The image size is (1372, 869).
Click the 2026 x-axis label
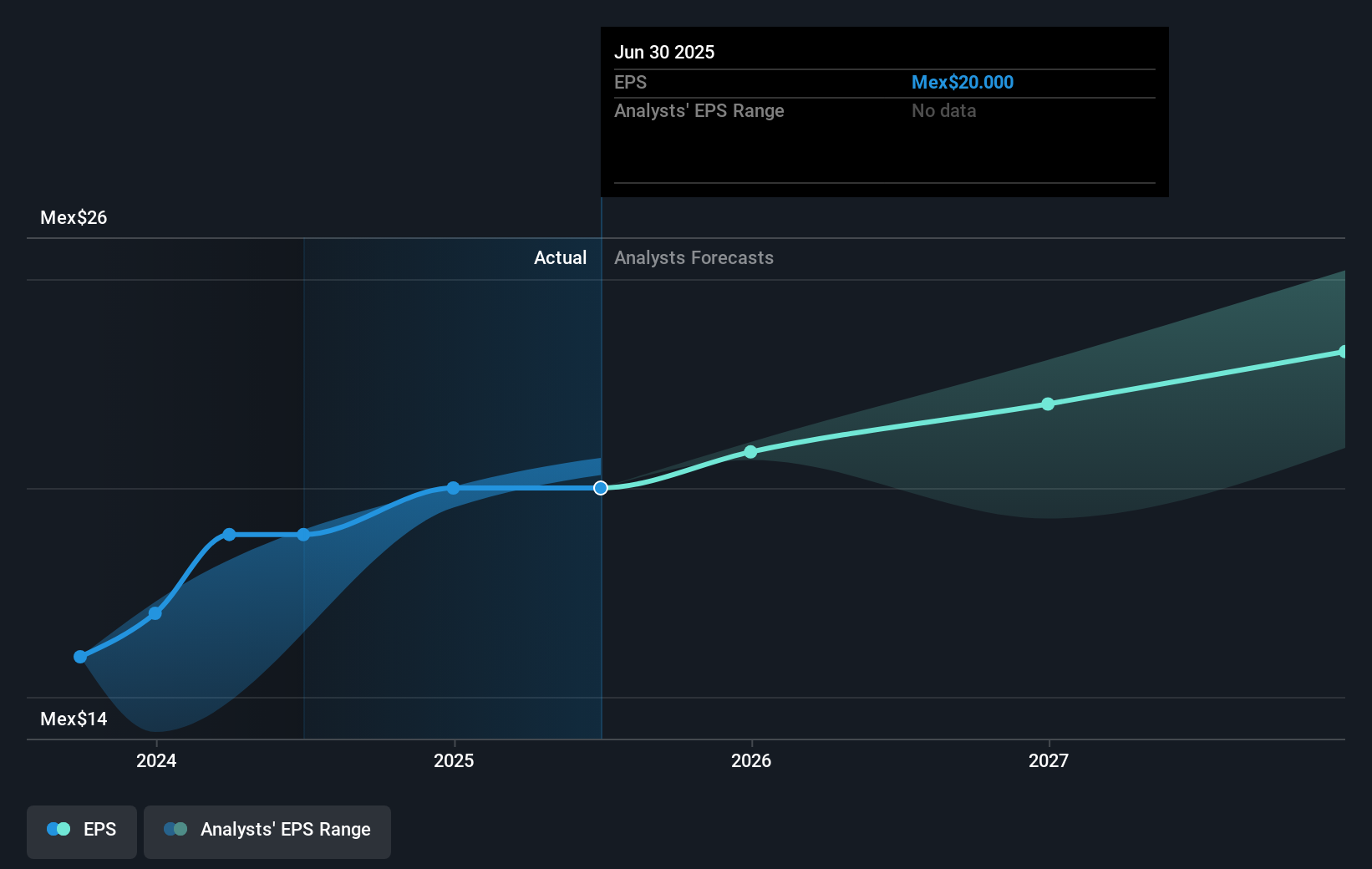click(x=751, y=760)
